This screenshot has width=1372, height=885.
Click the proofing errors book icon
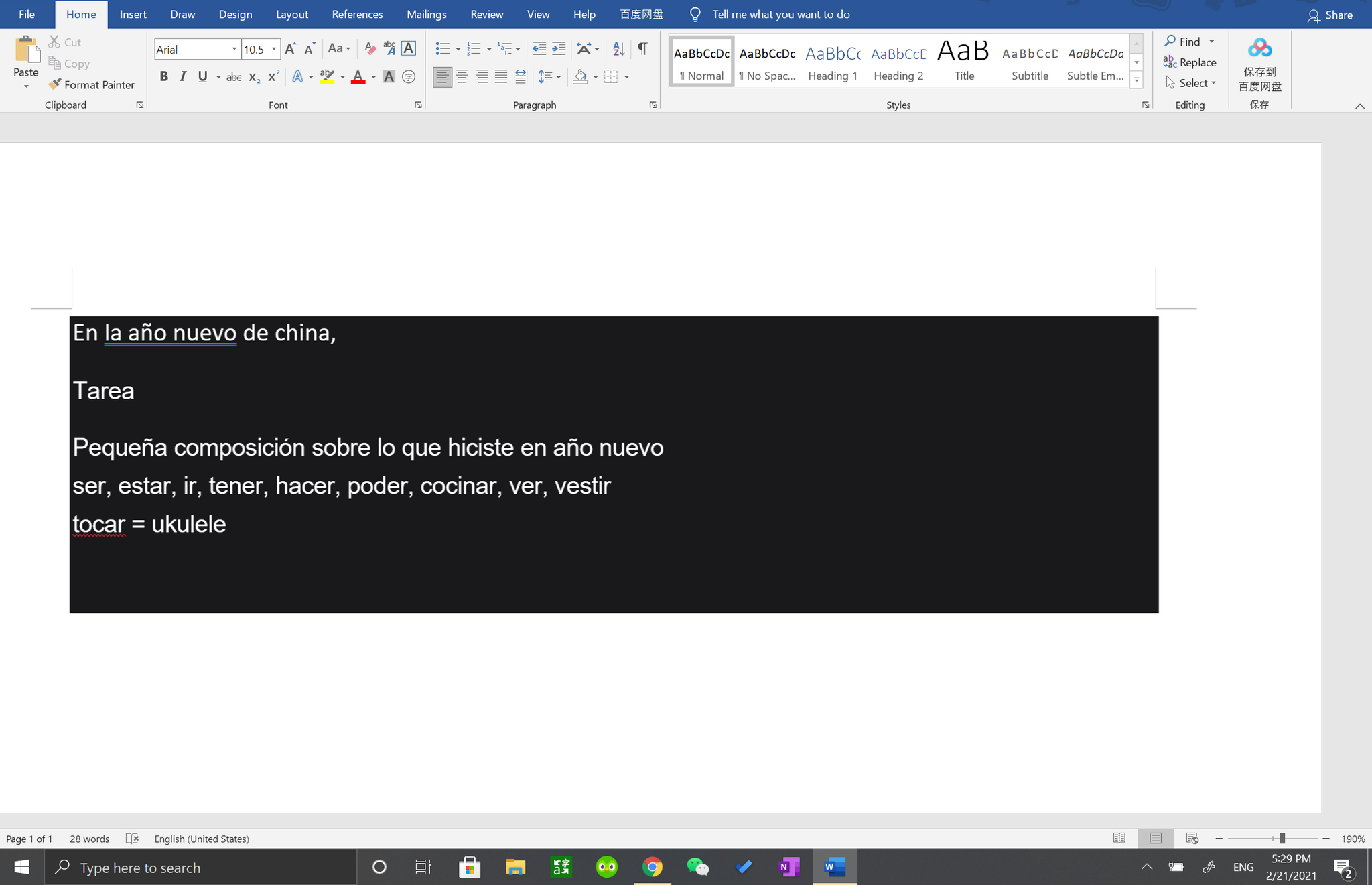(132, 839)
